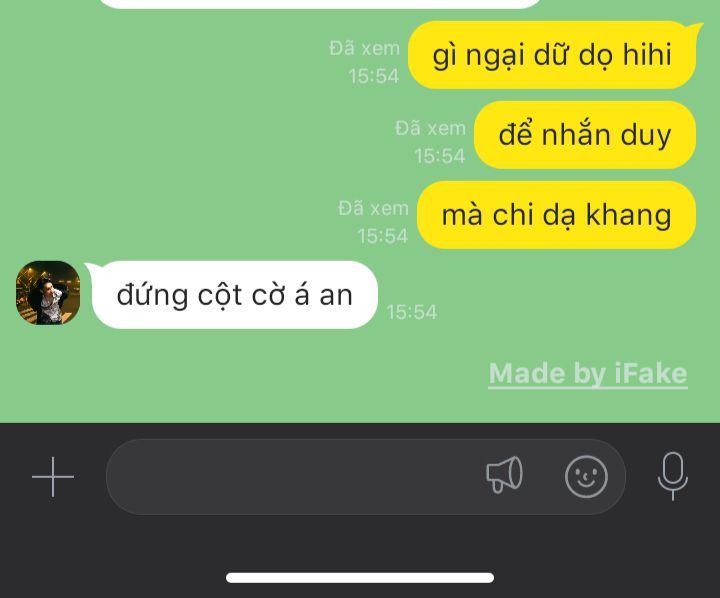The height and width of the screenshot is (598, 720).
Task: Tap the message 'gì ngại dữ dọ hihi'
Action: pyautogui.click(x=552, y=55)
